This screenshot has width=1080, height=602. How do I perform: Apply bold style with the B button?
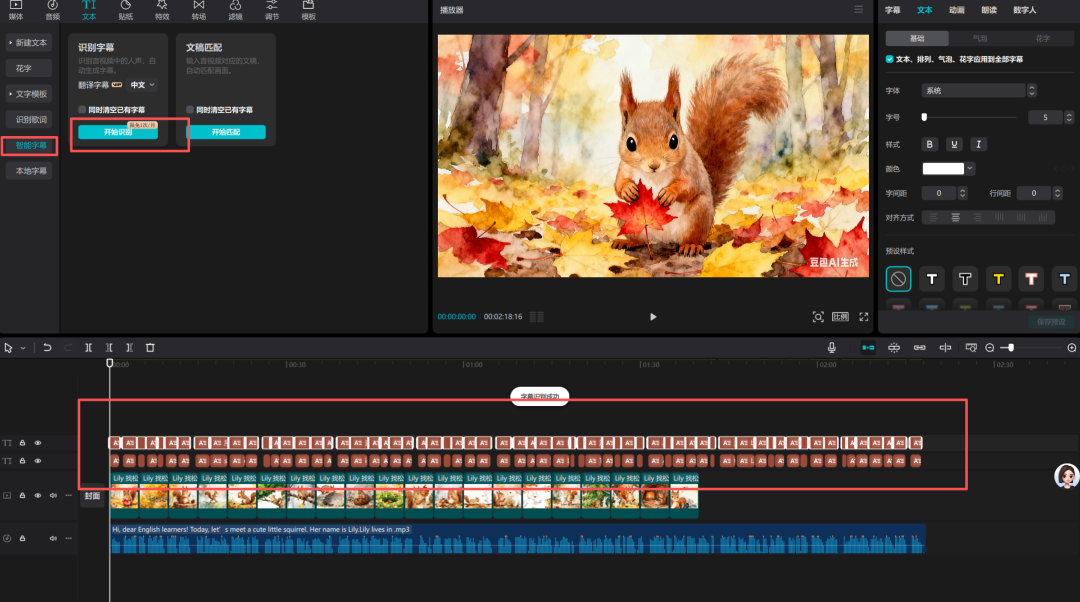coord(931,144)
